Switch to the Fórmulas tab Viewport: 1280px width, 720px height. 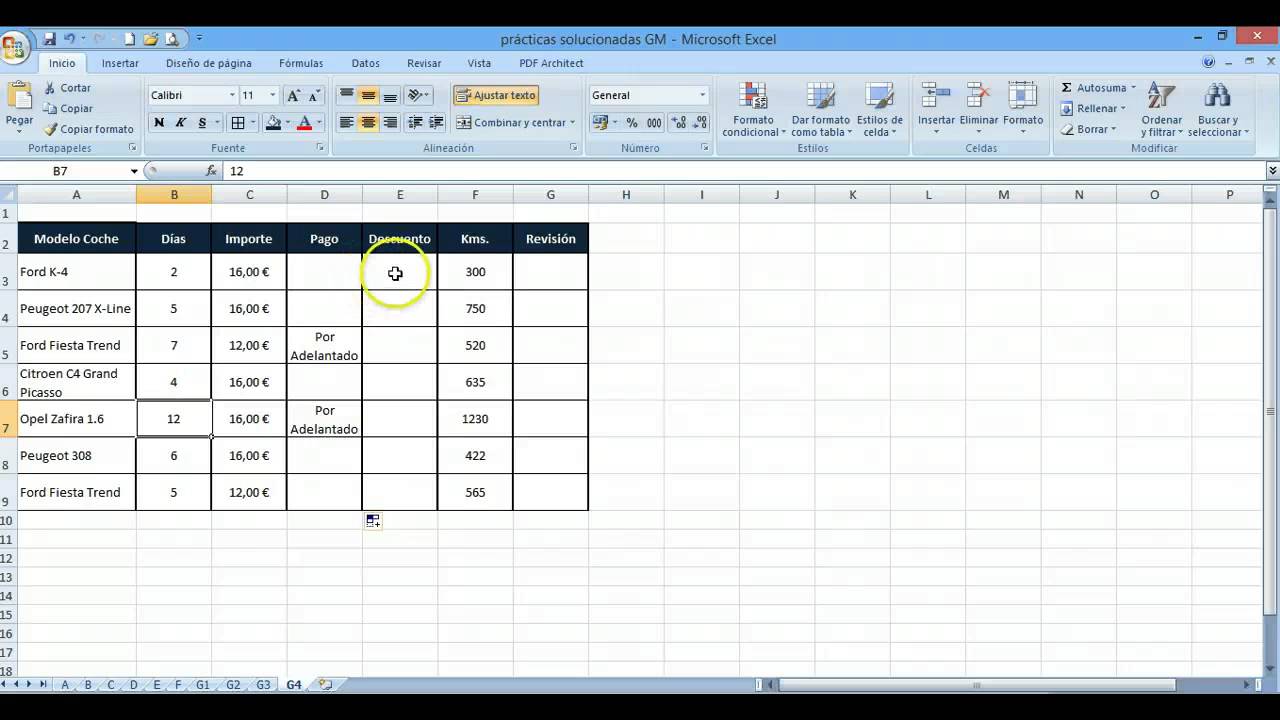click(301, 63)
